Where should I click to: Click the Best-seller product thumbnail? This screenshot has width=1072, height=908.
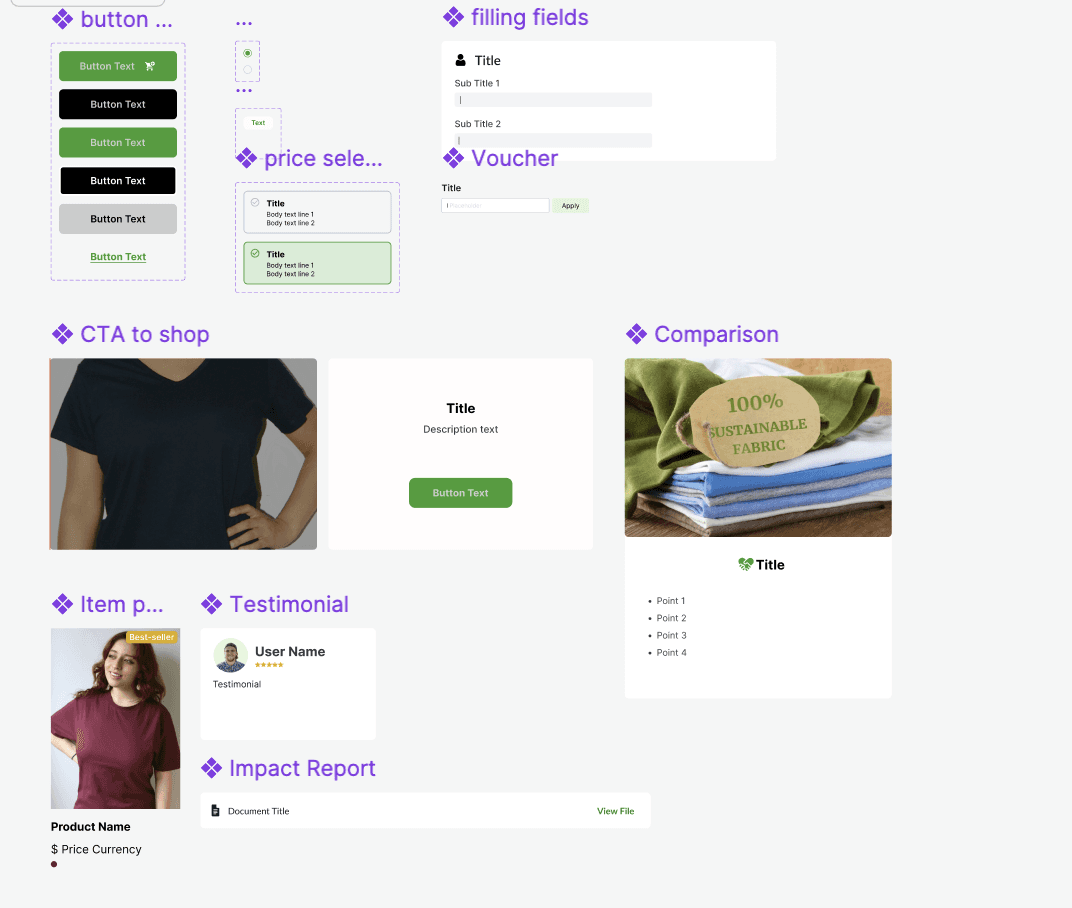(116, 719)
